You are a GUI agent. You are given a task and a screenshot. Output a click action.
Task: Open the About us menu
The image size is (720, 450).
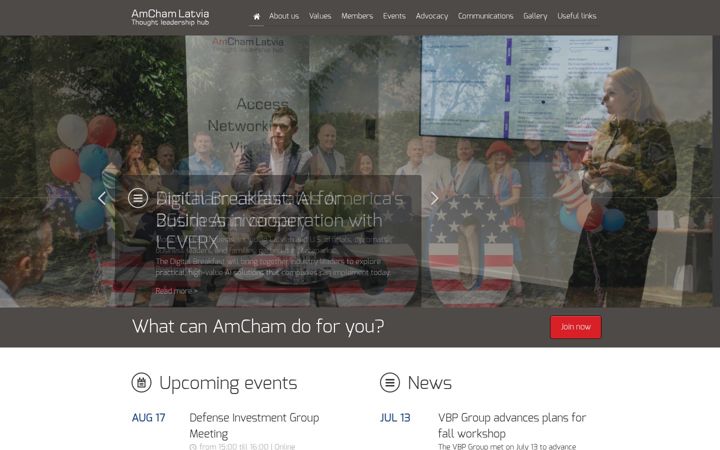(284, 16)
